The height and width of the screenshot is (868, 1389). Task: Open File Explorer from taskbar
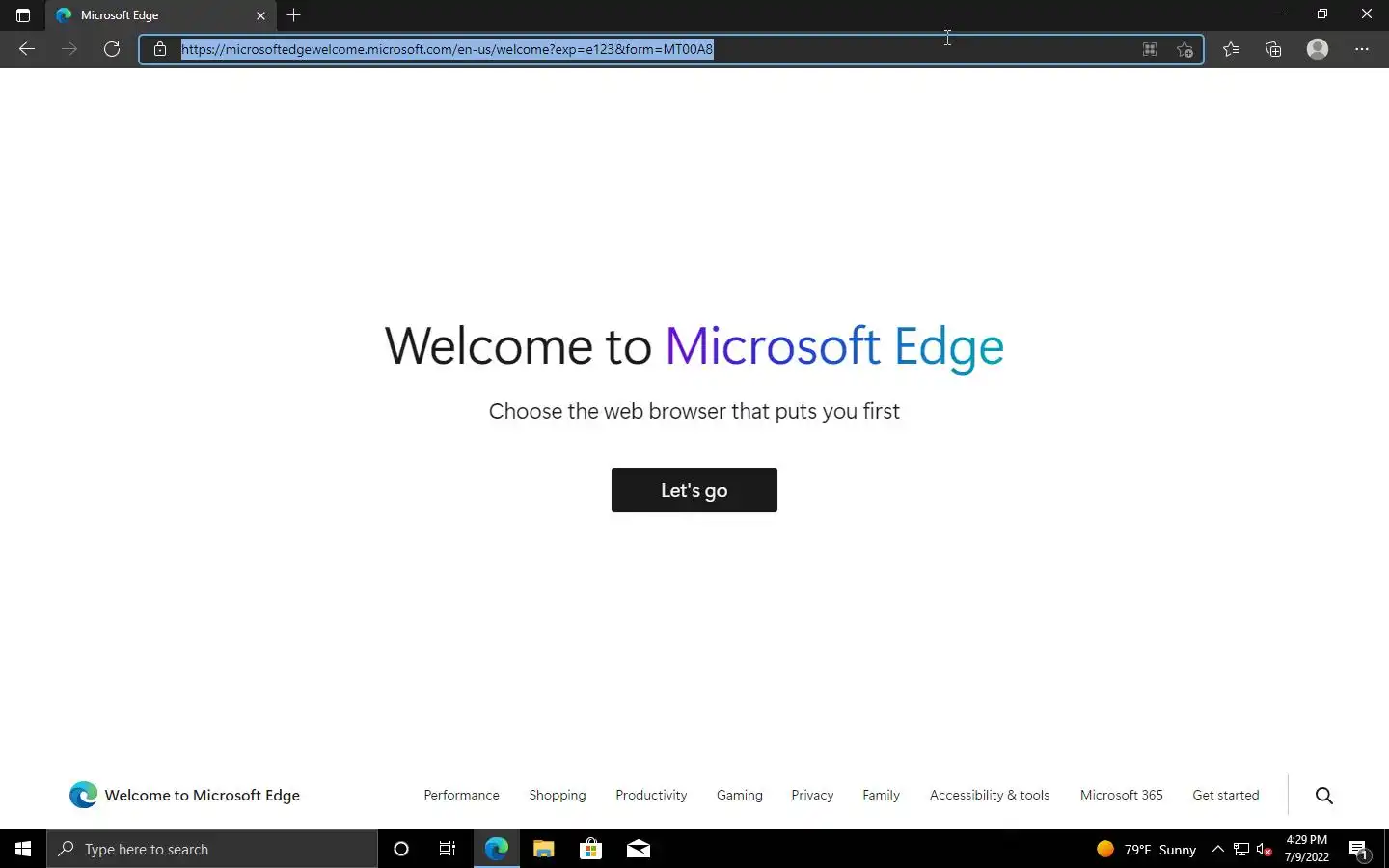click(x=543, y=849)
